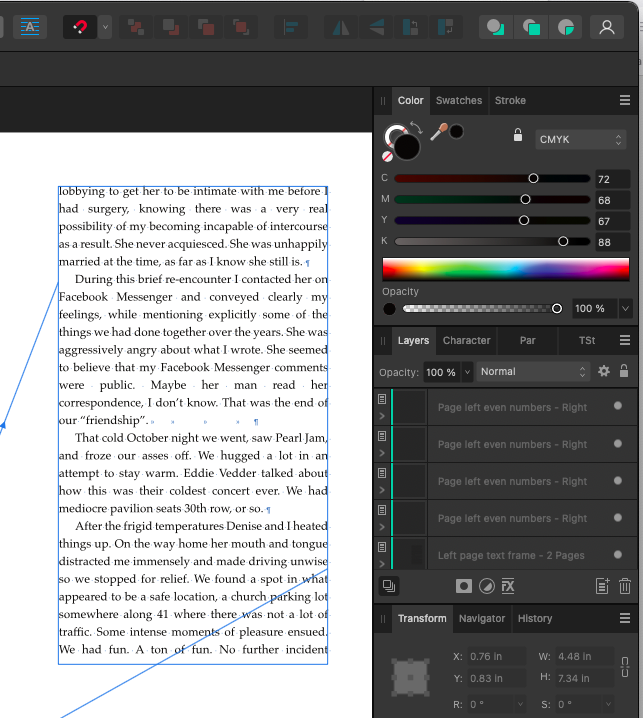Screen dimensions: 643x718
Task: Click the color spectrum bar
Action: [506, 269]
